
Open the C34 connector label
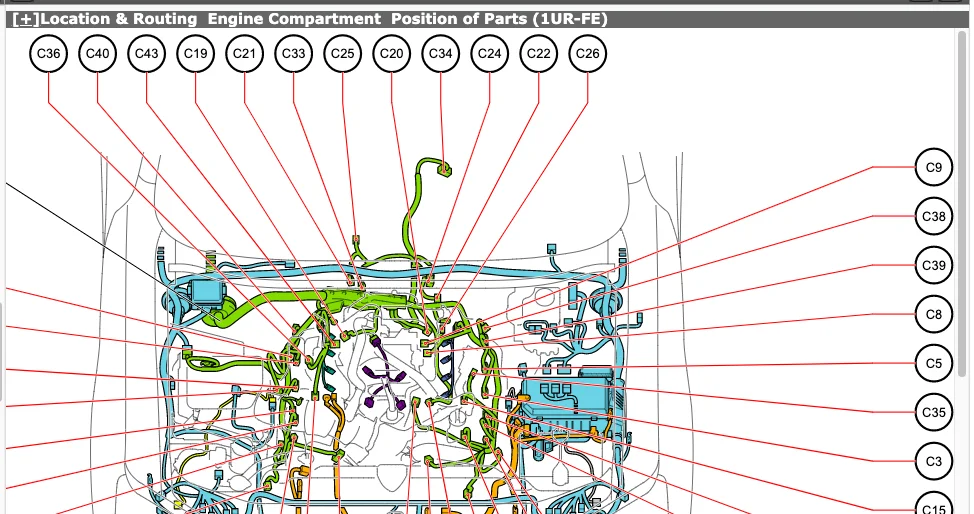click(x=440, y=54)
